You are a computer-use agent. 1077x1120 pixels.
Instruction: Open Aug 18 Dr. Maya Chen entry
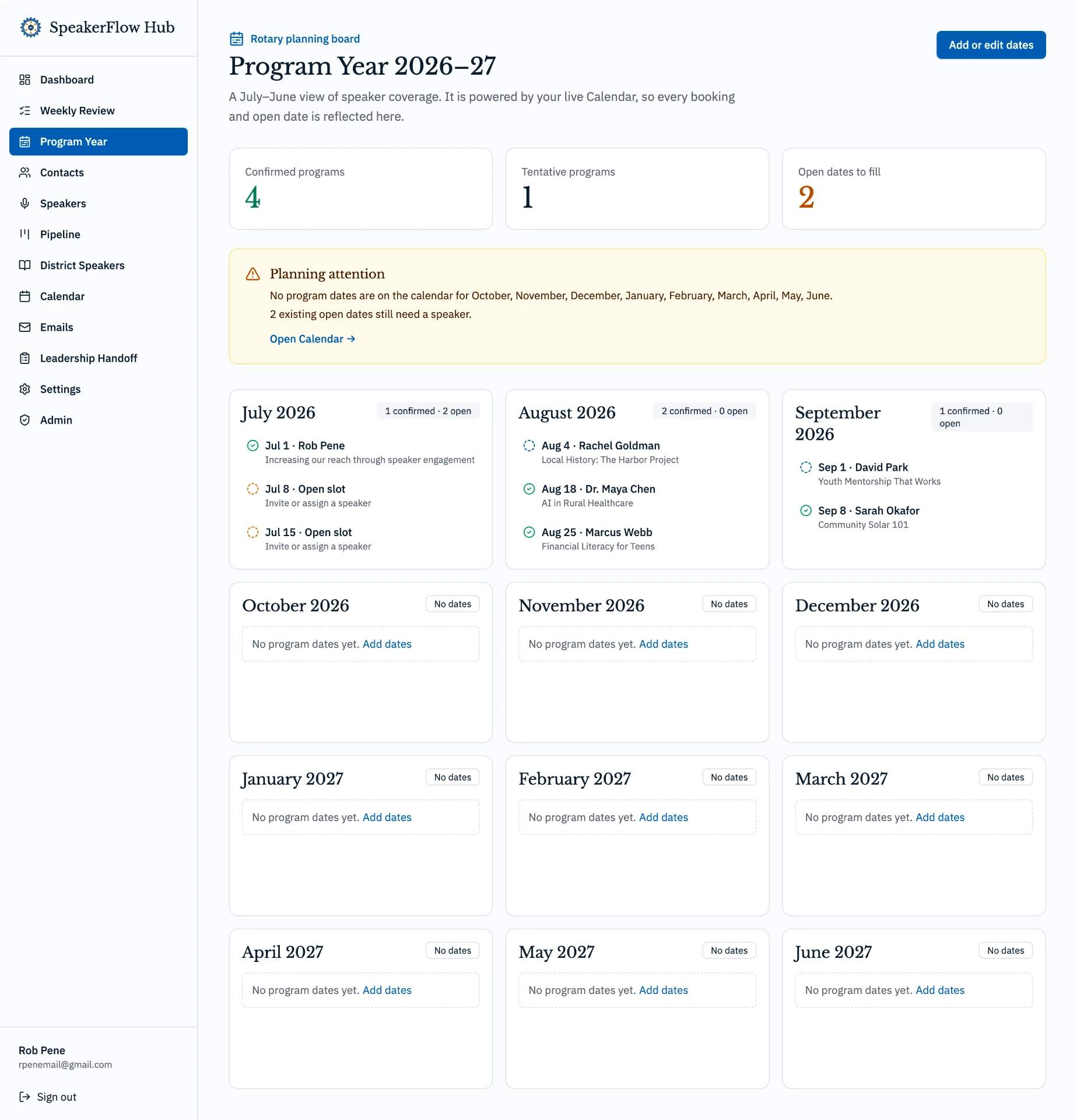click(637, 496)
